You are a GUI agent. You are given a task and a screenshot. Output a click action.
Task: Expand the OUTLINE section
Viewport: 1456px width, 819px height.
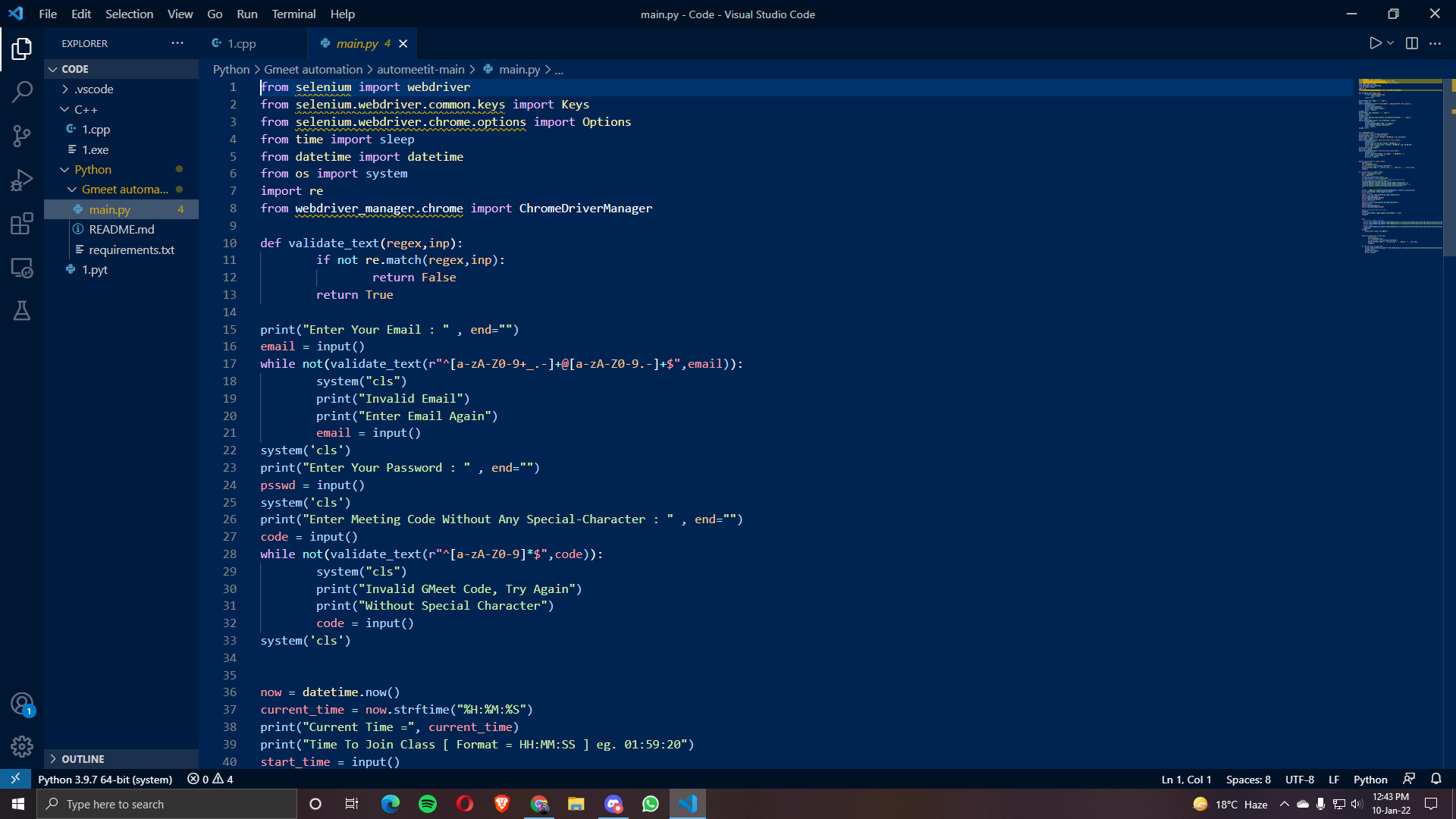83,759
